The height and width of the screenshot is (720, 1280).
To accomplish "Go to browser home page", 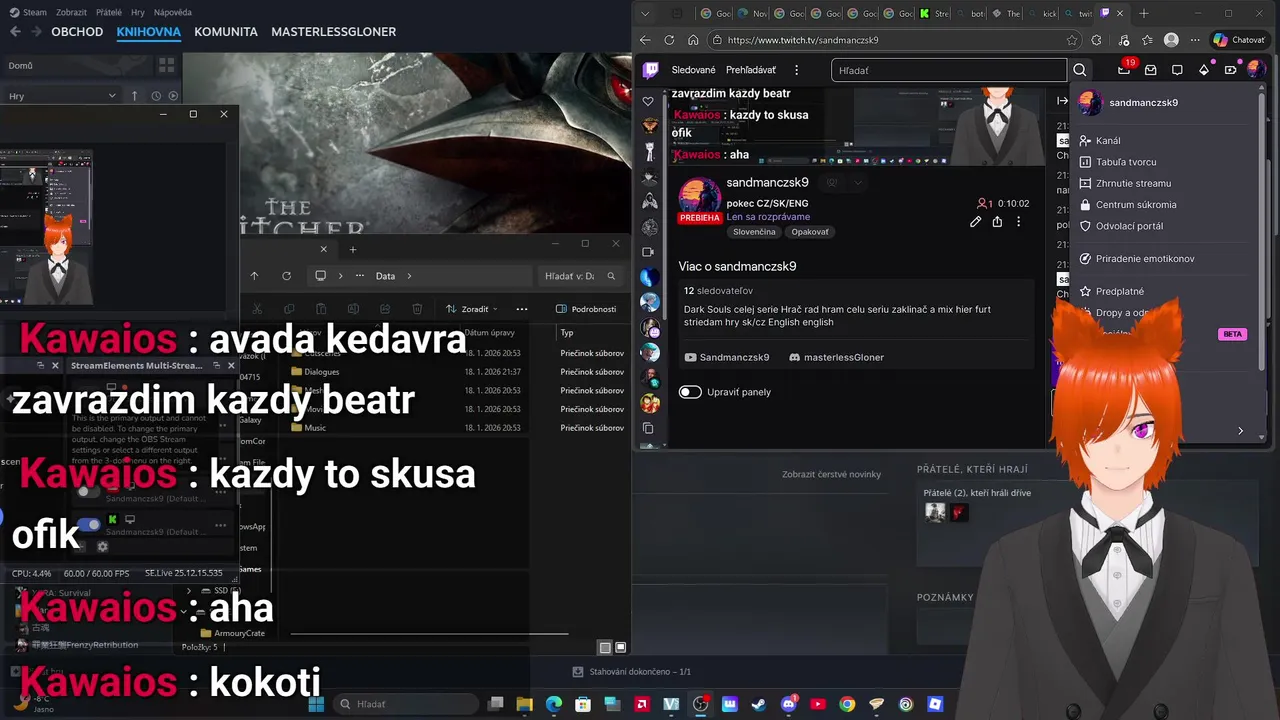I will tap(693, 40).
